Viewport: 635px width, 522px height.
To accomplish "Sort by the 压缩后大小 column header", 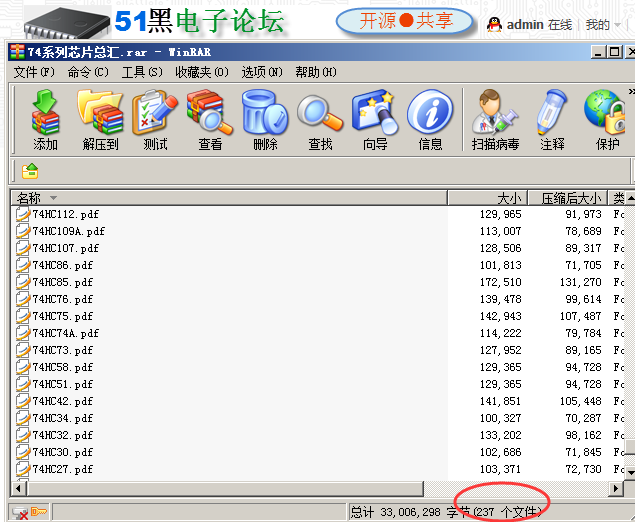I will 567,198.
